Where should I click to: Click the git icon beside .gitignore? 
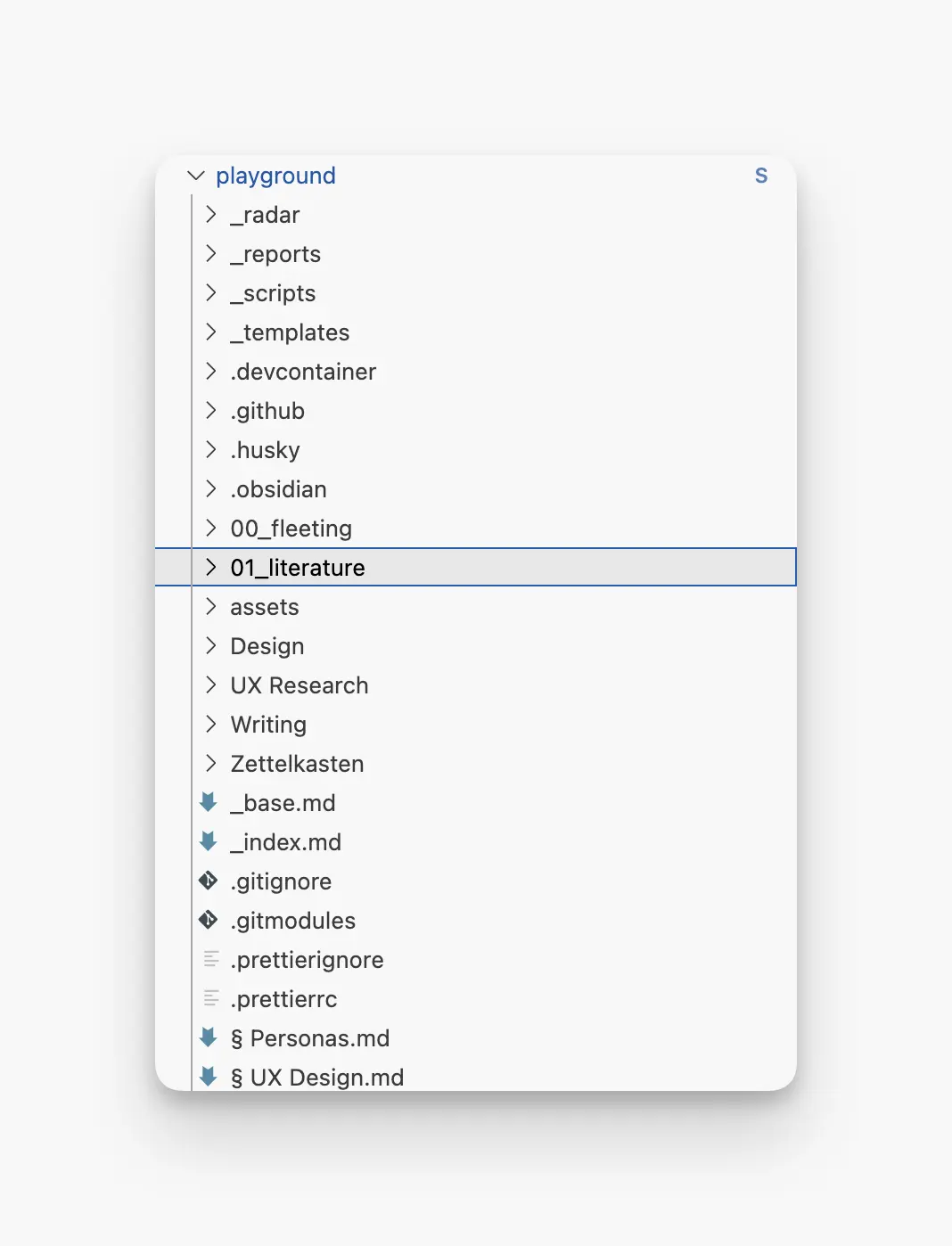[209, 881]
